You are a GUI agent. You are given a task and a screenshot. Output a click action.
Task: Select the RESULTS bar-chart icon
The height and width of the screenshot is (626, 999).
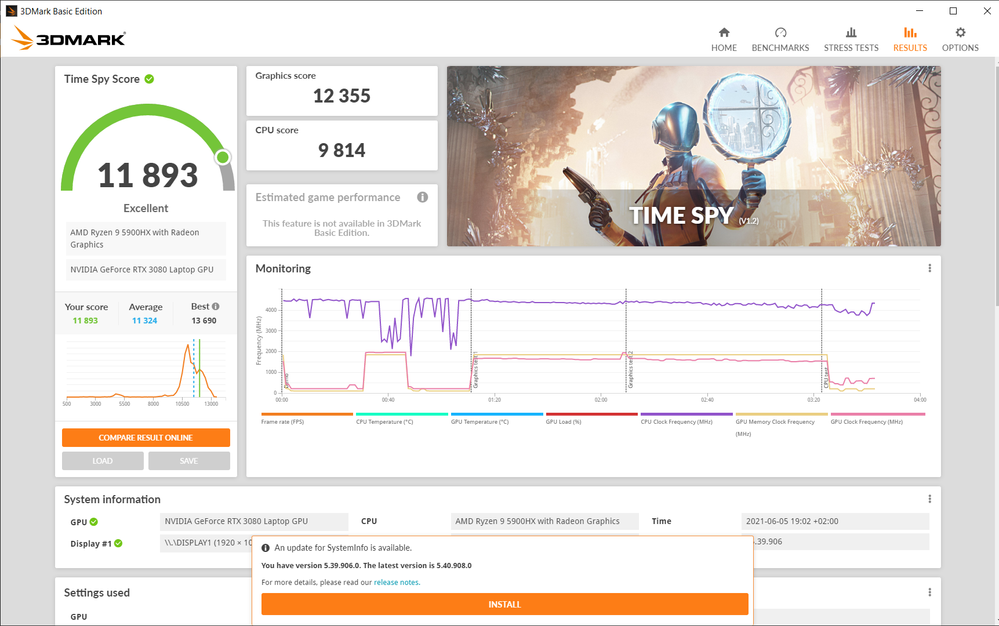(909, 38)
